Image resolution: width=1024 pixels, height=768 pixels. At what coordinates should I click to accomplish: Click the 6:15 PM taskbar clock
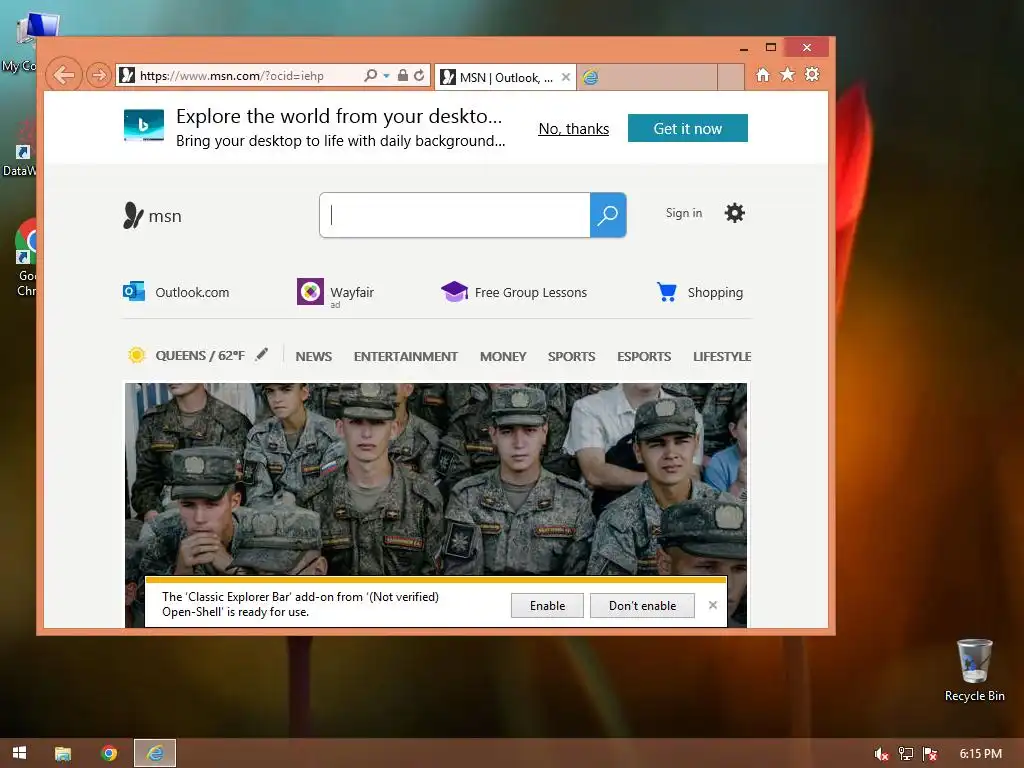(x=980, y=754)
